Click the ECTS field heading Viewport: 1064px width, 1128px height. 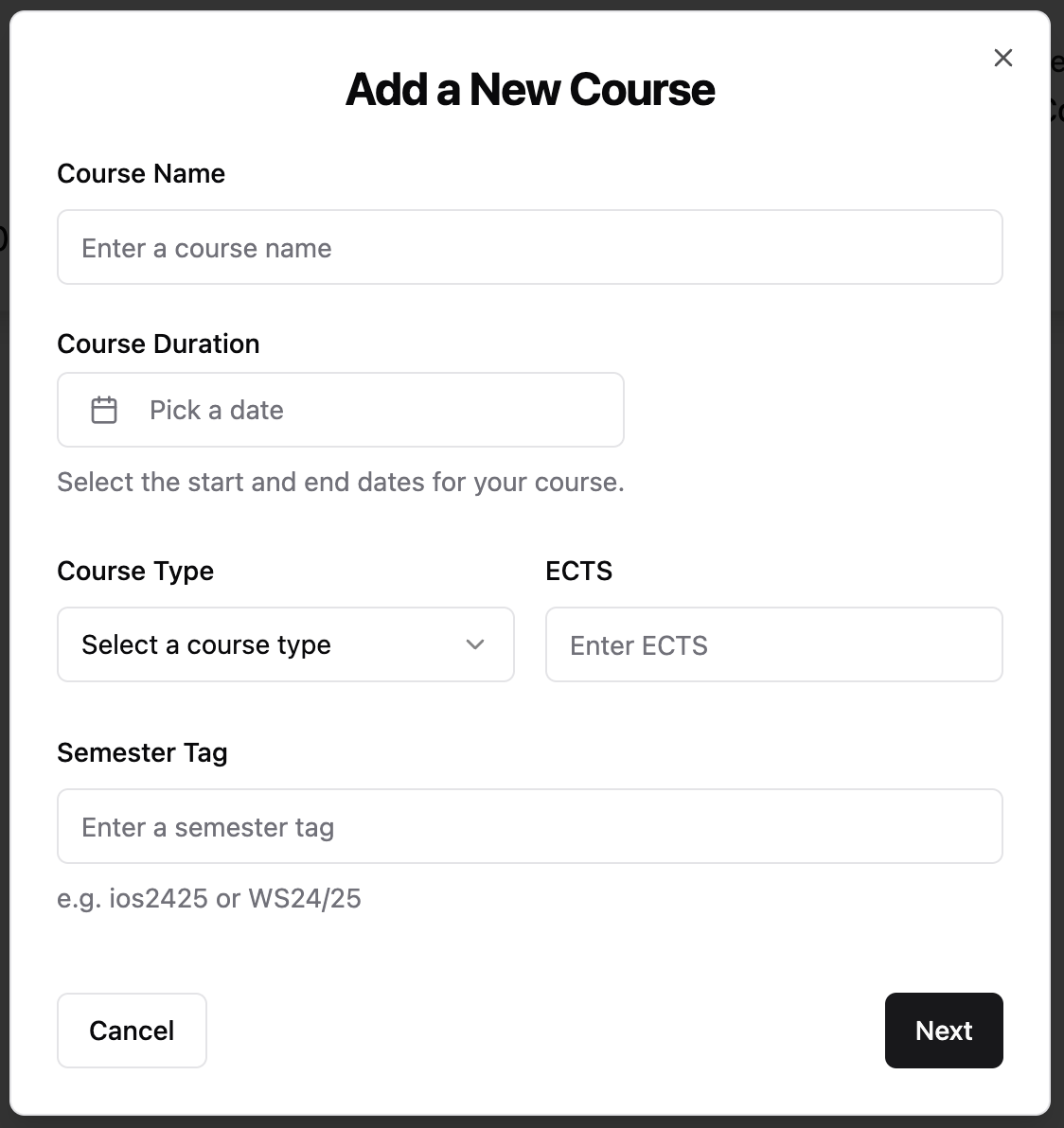click(x=578, y=571)
